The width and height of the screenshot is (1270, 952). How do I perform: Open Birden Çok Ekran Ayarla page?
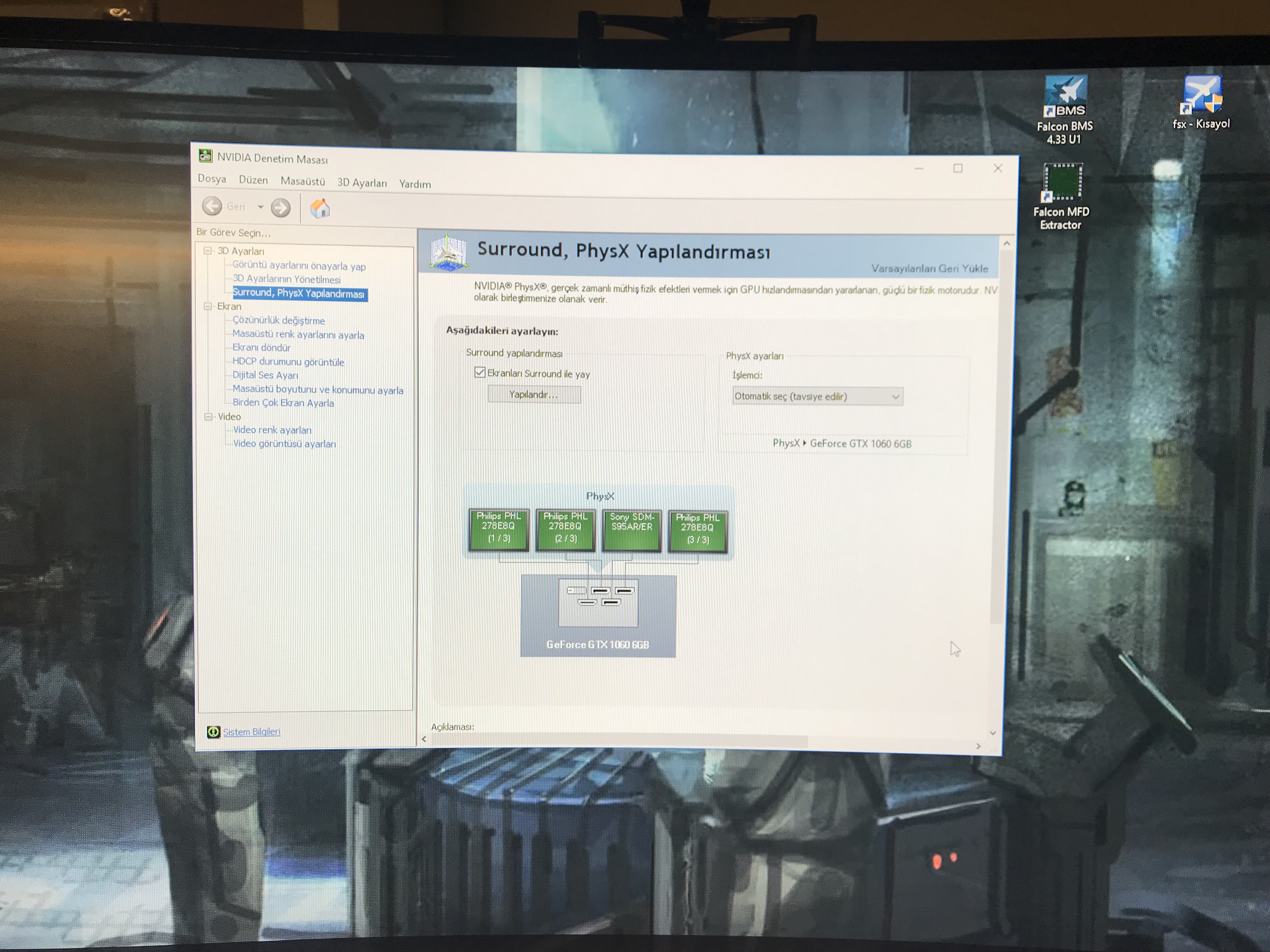(x=283, y=402)
